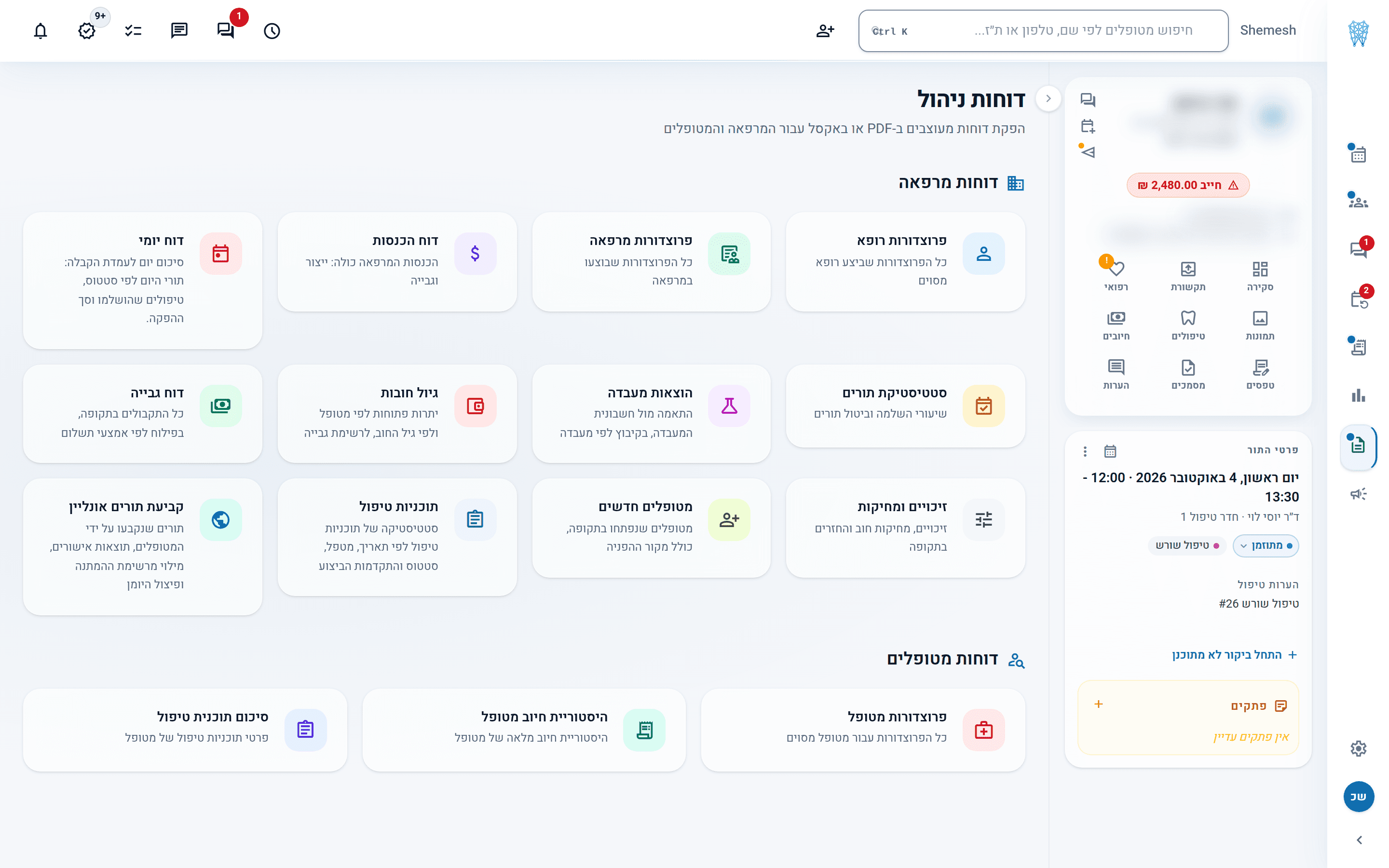Open the דוח הכנסות report card
The image size is (1389, 868).
397,262
